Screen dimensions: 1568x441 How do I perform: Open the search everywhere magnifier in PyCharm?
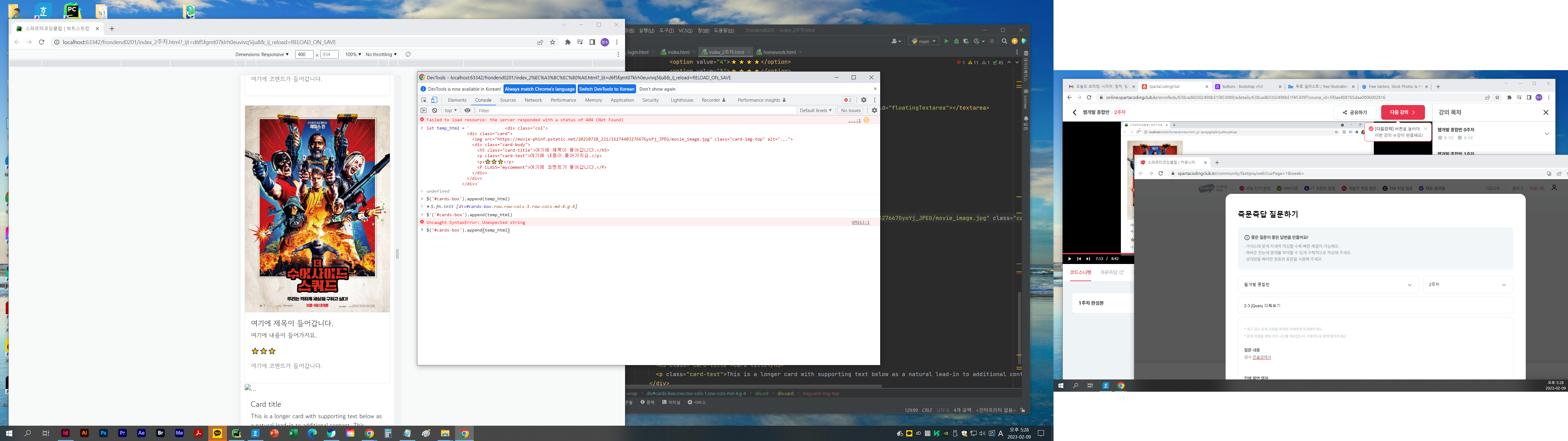pos(1005,41)
